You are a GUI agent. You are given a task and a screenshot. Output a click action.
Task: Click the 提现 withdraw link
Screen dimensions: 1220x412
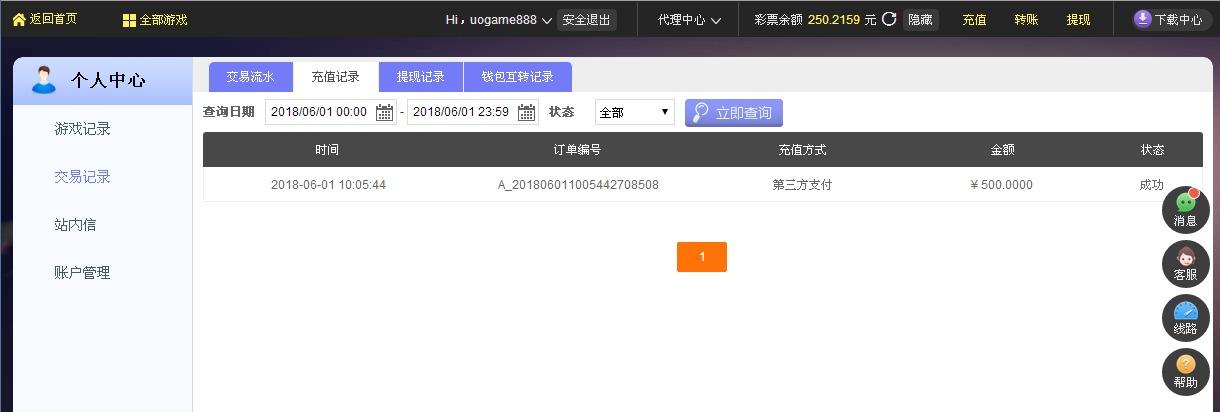(1078, 20)
